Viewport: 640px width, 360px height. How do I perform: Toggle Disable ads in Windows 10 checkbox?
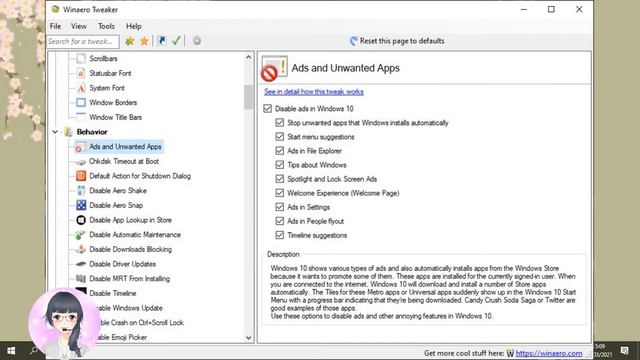pos(267,109)
